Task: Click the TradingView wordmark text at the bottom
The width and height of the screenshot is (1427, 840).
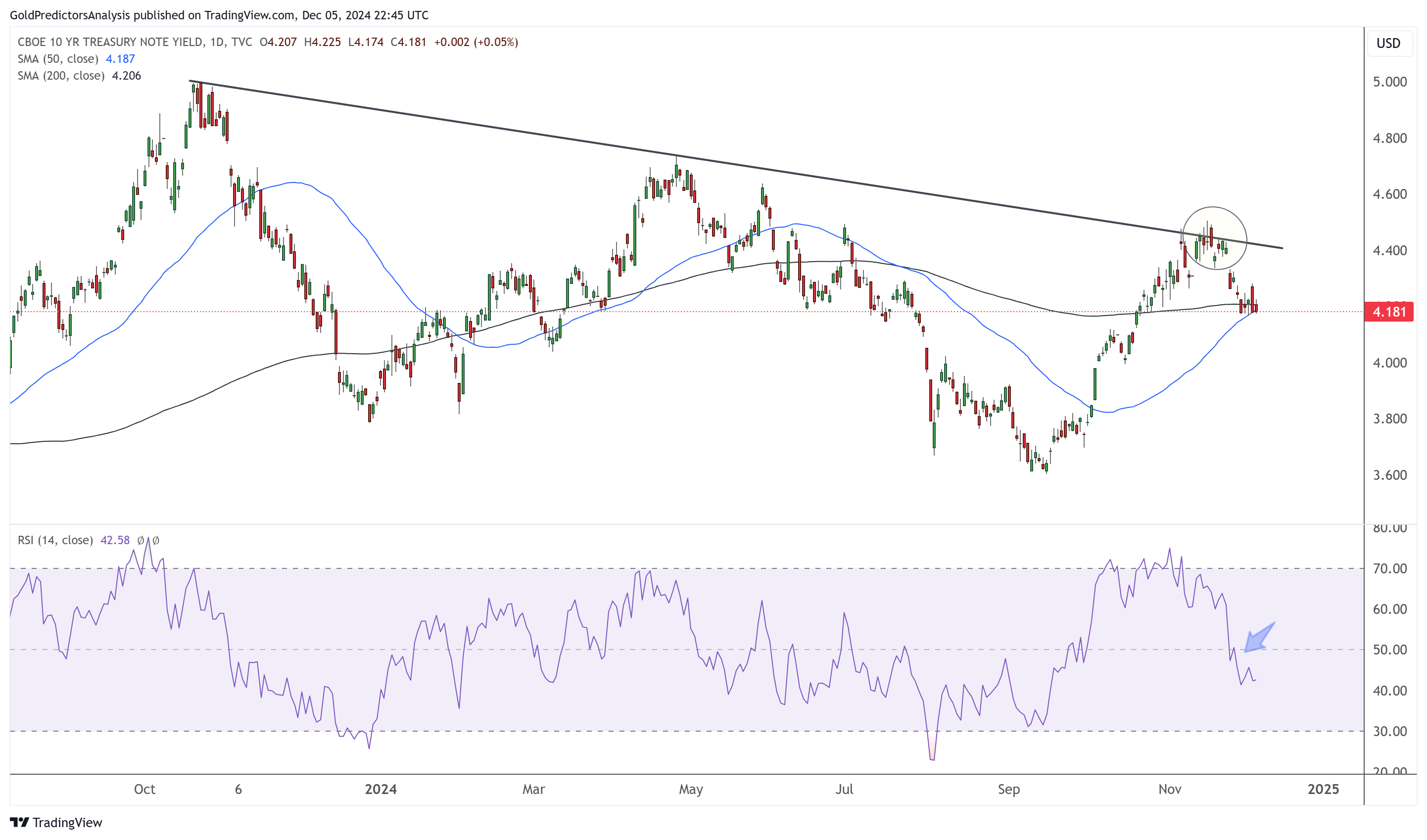Action: tap(67, 823)
